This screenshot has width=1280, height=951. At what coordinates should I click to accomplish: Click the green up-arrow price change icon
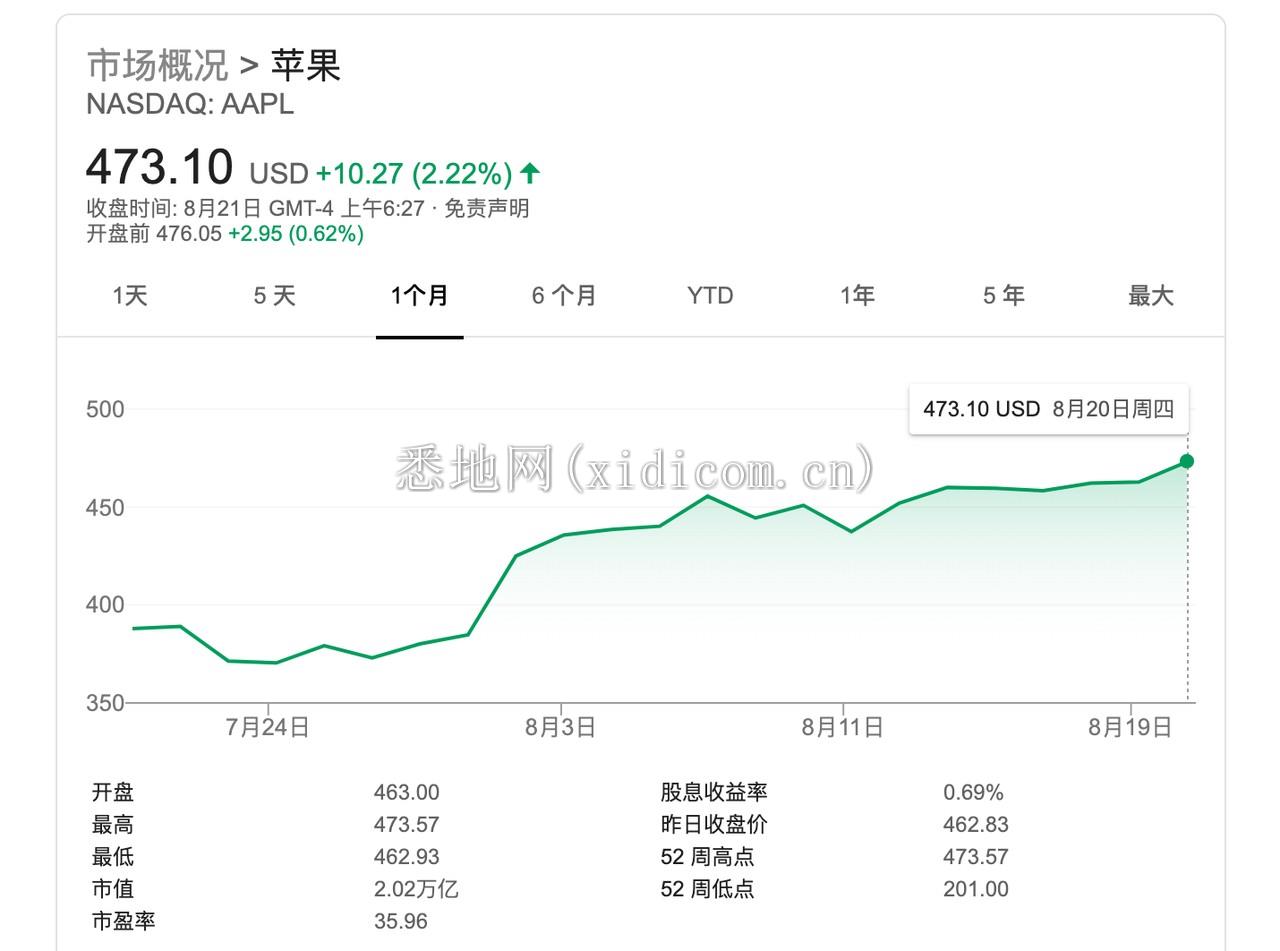[530, 173]
